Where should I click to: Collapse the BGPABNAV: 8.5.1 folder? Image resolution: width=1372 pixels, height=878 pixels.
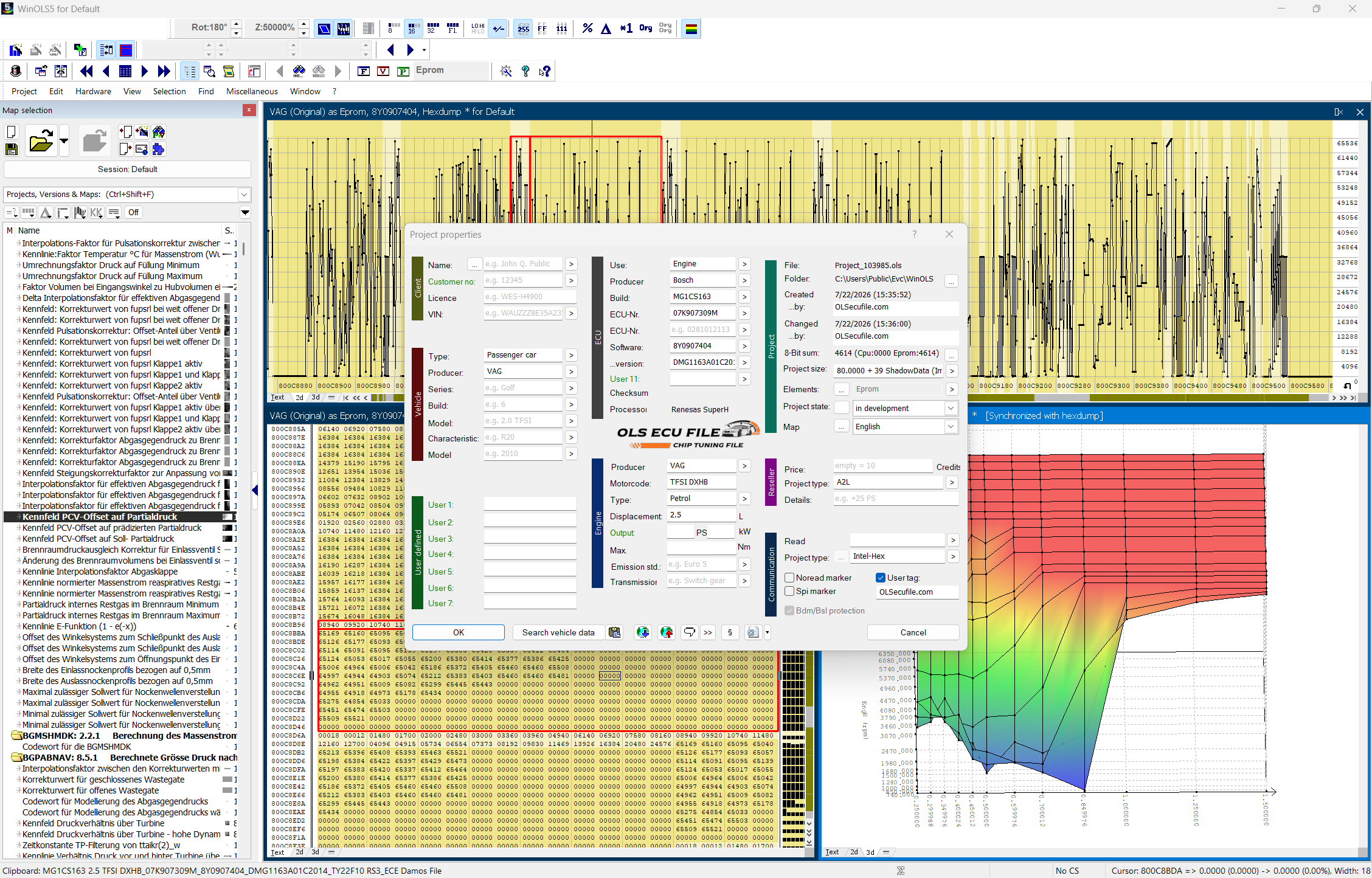pos(16,758)
